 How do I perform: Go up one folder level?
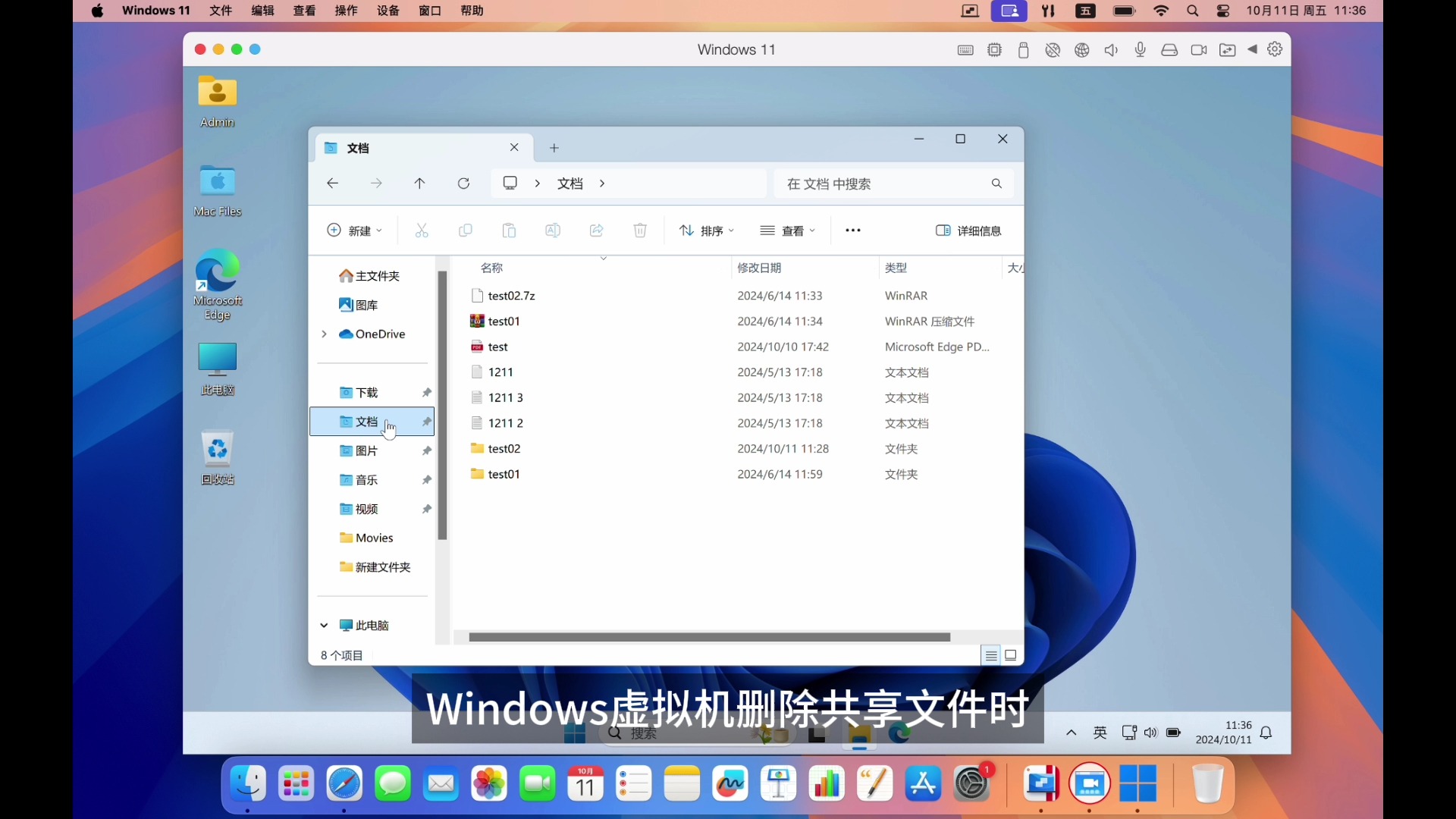419,184
